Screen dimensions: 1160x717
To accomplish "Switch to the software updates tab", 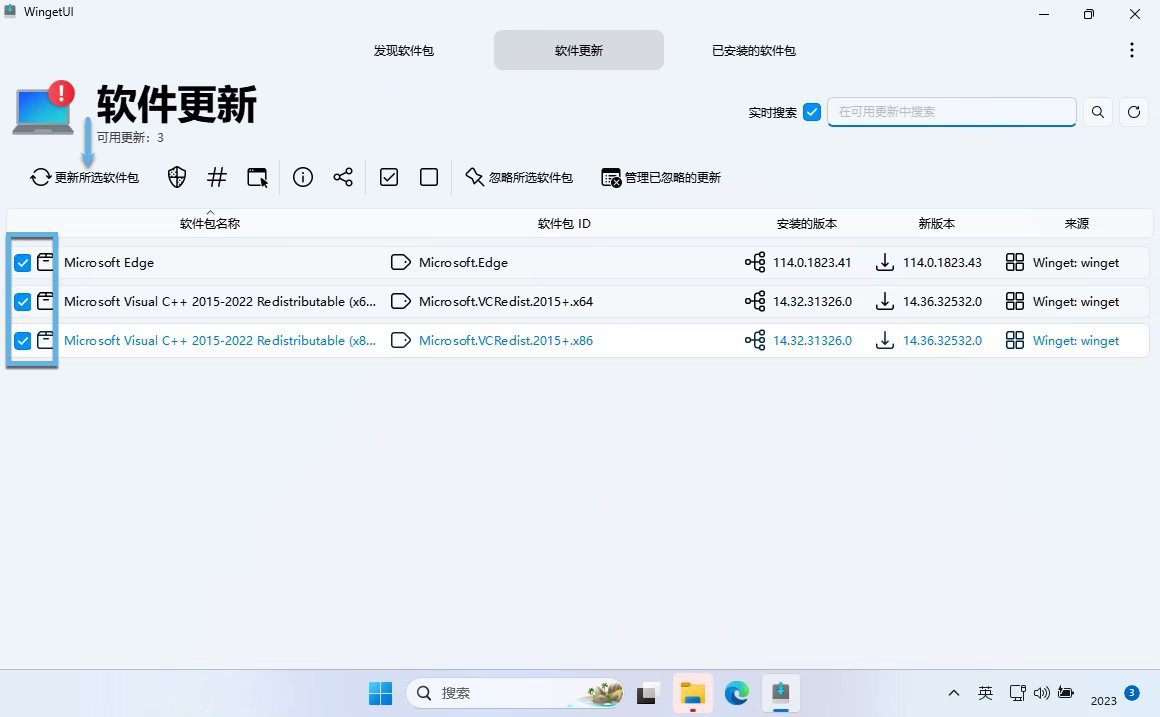I will pos(579,50).
